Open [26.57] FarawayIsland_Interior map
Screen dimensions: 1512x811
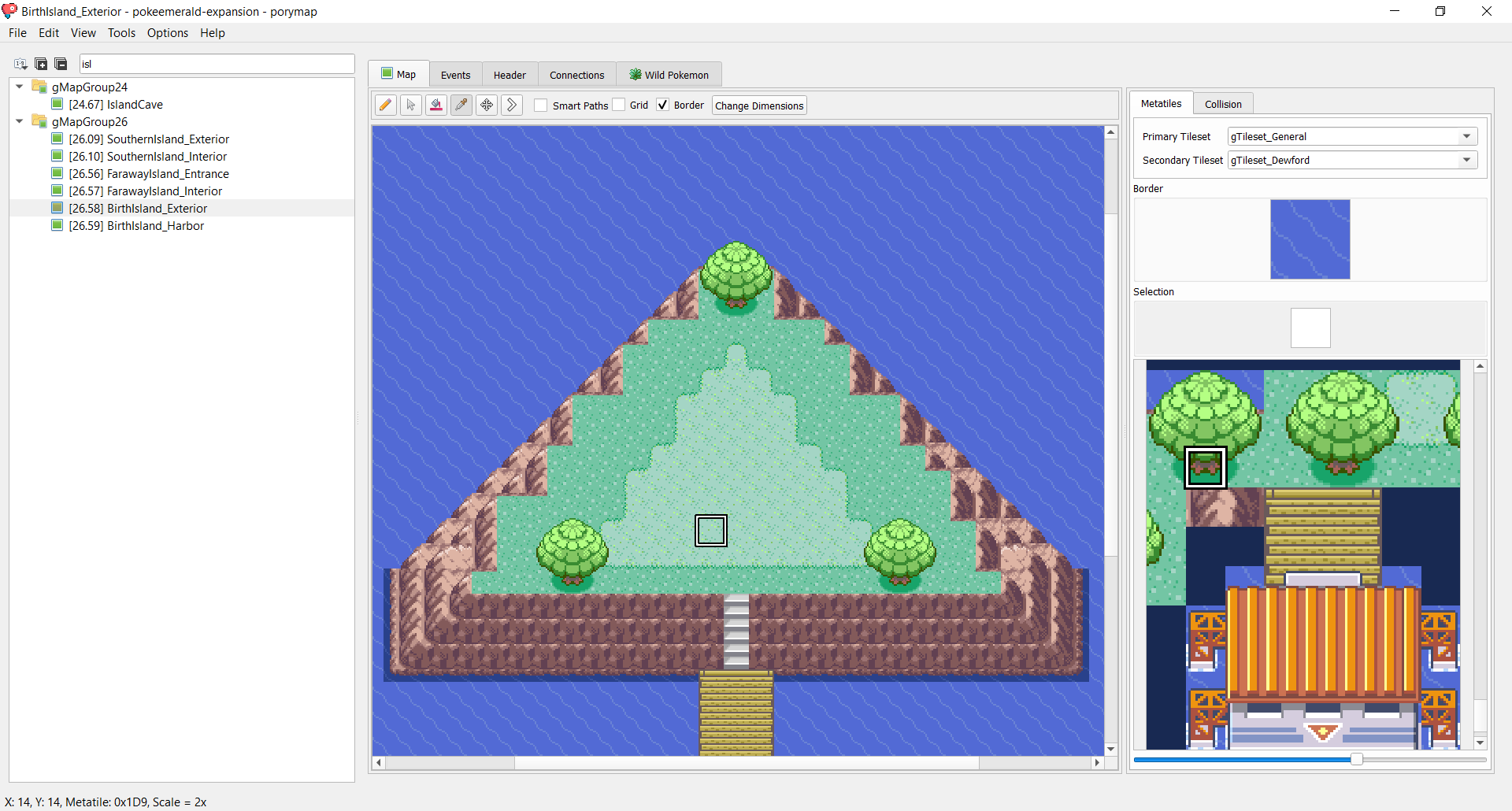pyautogui.click(x=146, y=191)
